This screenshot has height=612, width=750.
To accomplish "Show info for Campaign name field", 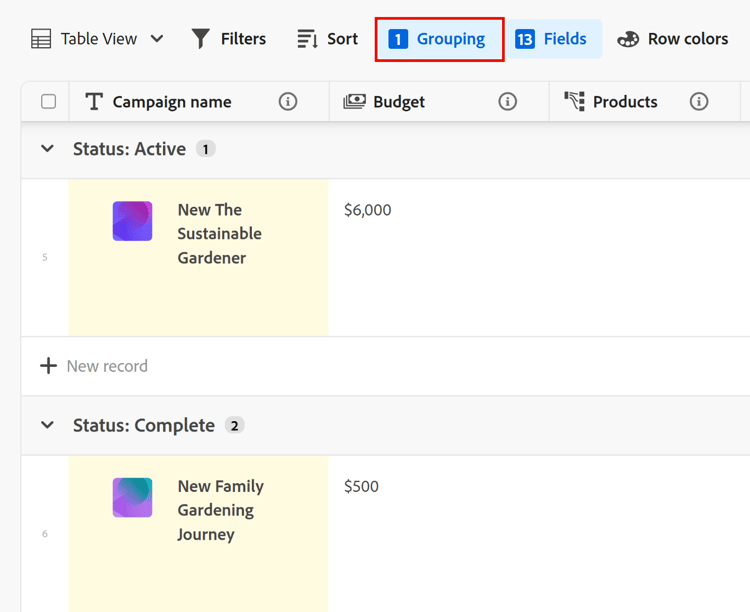I will pos(288,101).
